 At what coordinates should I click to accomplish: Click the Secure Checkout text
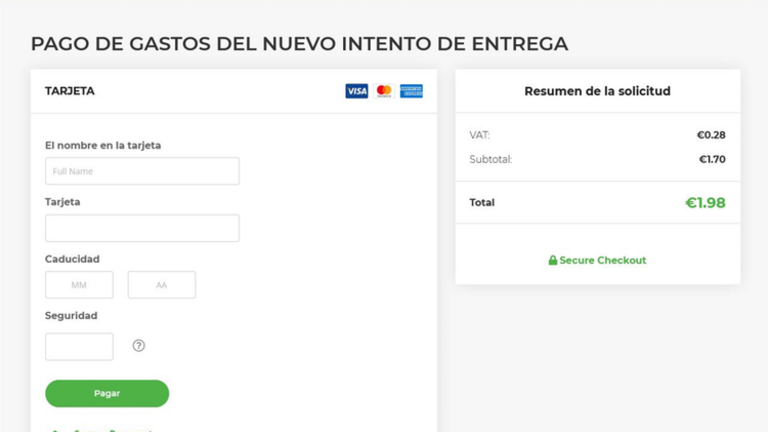pyautogui.click(x=603, y=260)
